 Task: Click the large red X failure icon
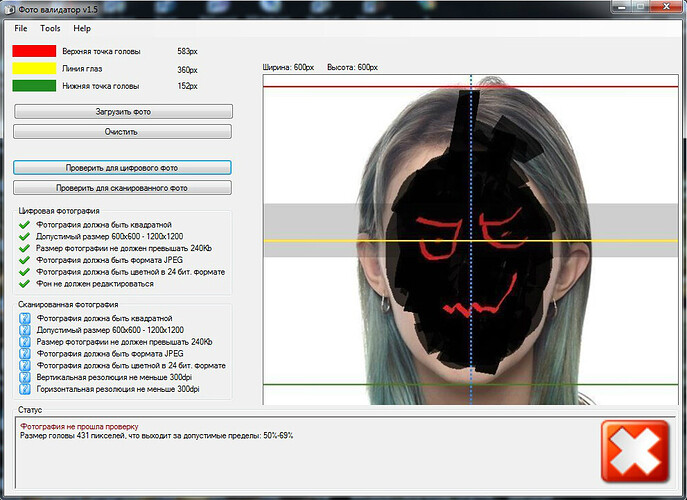(635, 451)
